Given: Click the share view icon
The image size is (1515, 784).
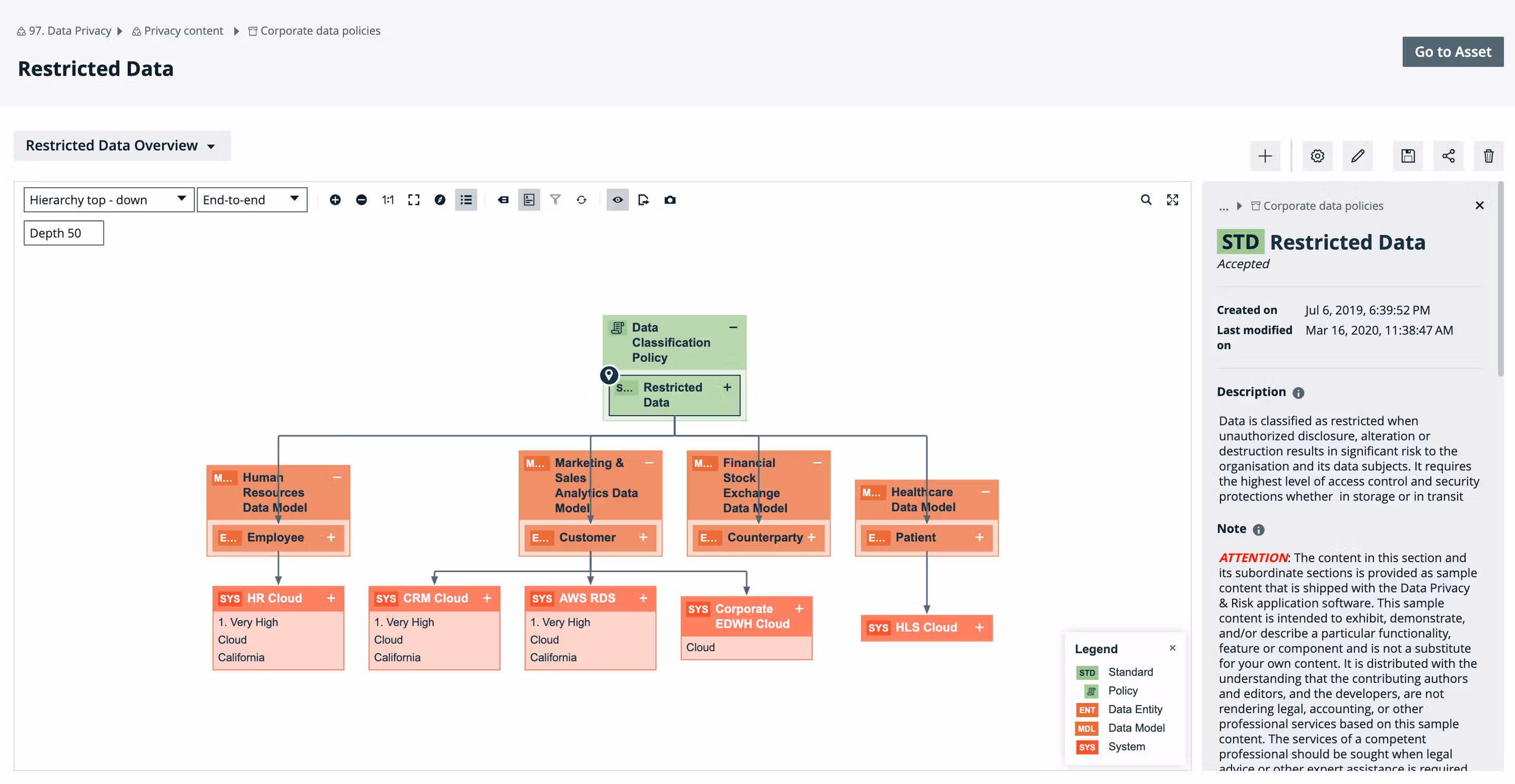Looking at the screenshot, I should (1448, 156).
